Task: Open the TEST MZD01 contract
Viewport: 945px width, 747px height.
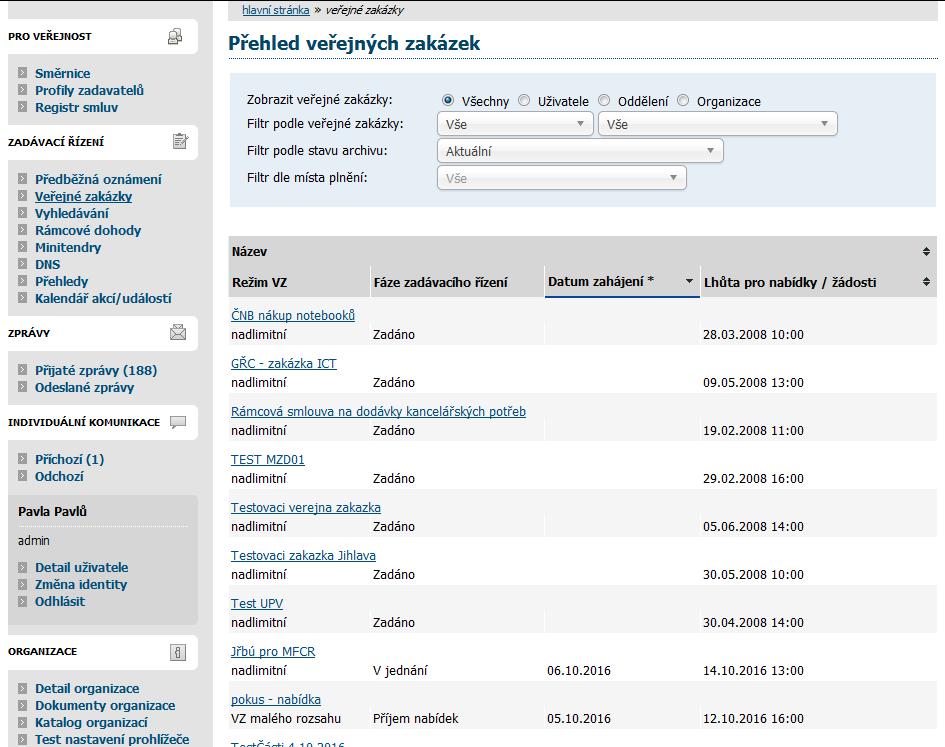Action: pos(268,460)
